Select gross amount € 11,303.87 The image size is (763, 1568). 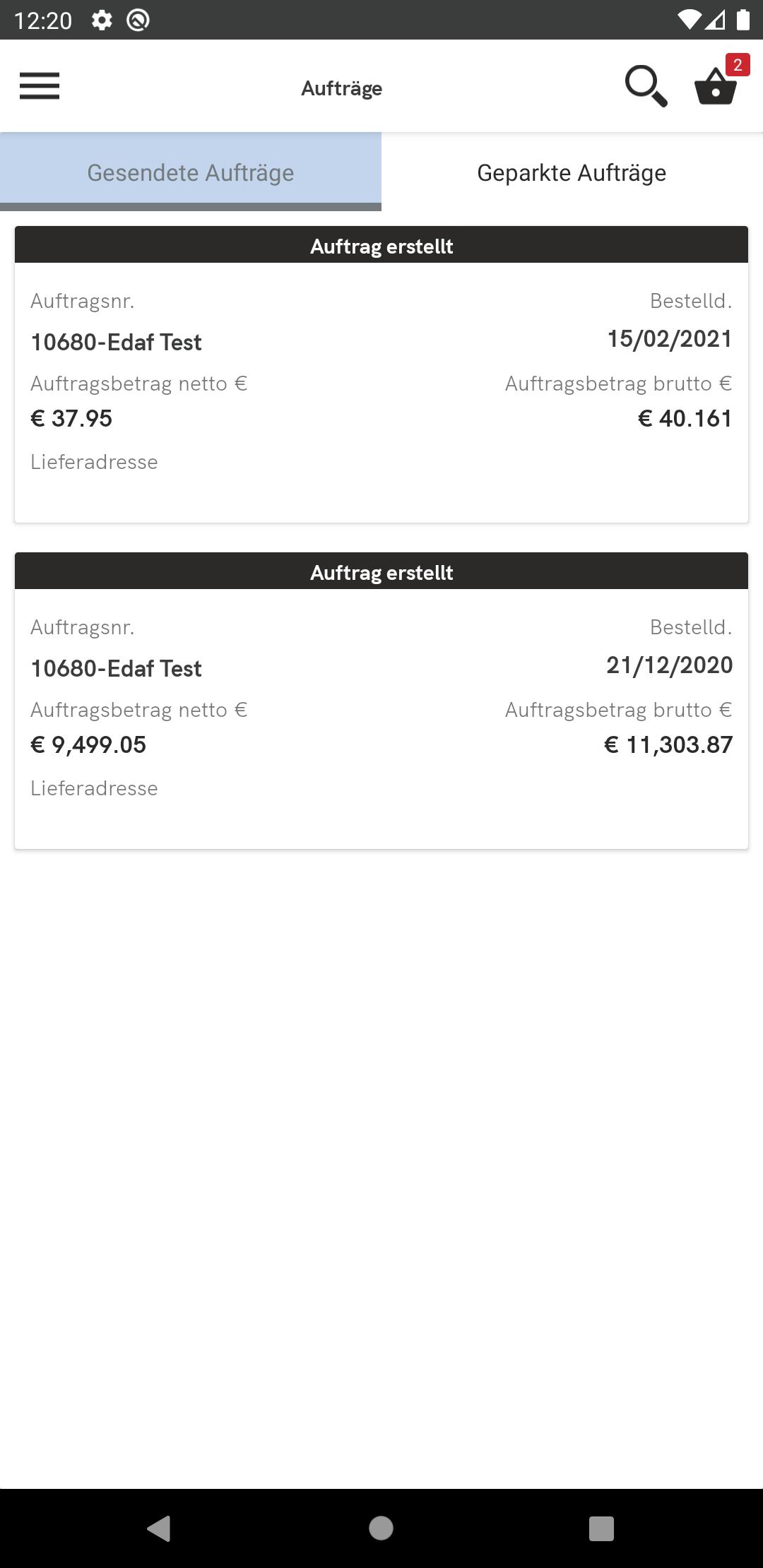tap(668, 744)
